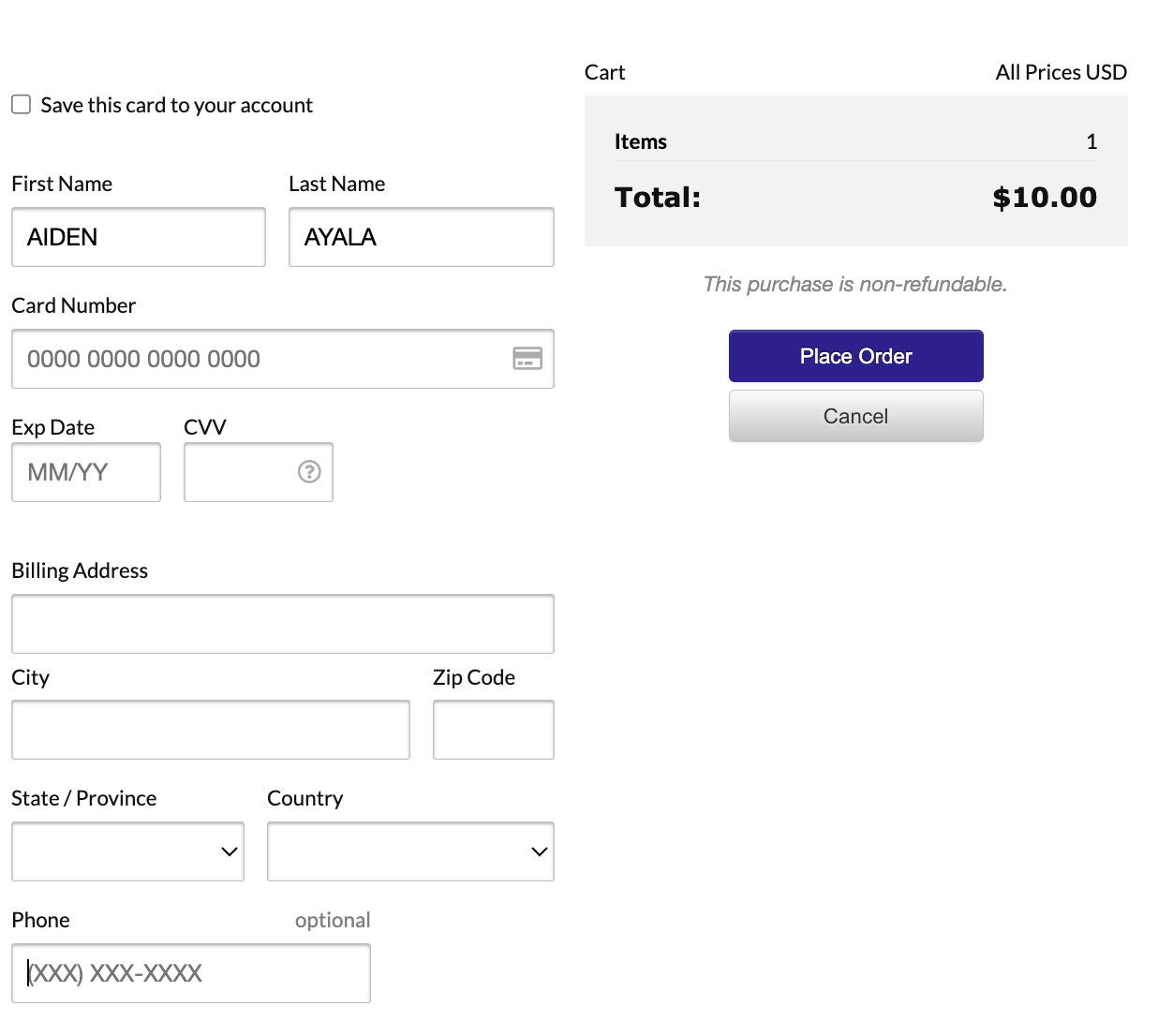Focus the CVV input box
Image resolution: width=1158 pixels, height=1036 pixels.
coord(240,472)
